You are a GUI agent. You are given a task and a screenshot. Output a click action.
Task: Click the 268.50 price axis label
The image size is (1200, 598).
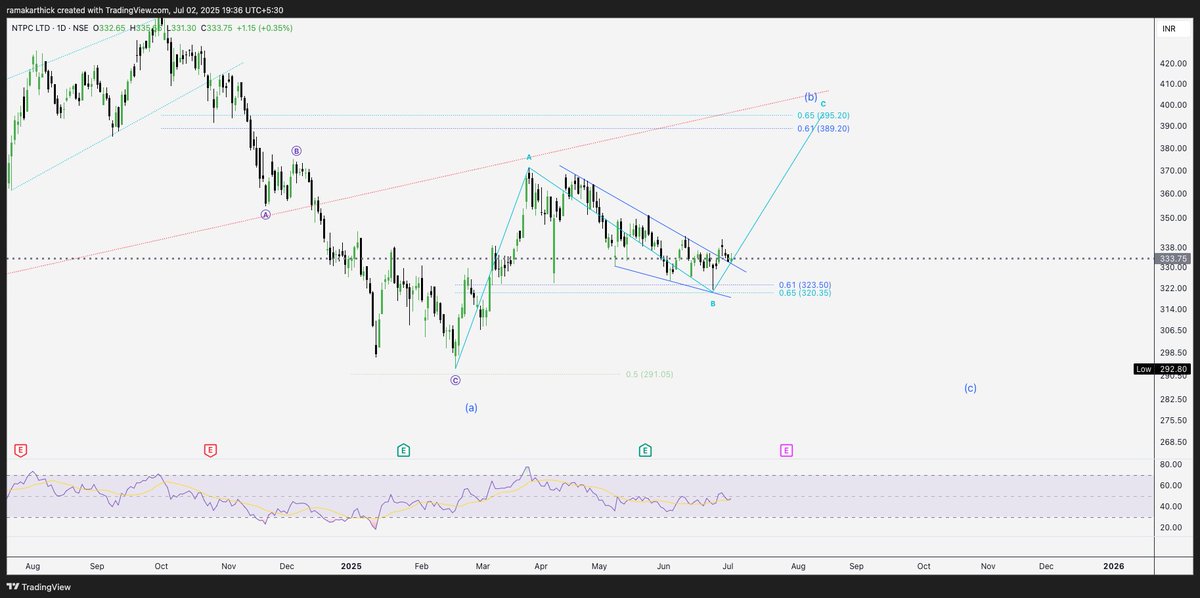coord(1172,442)
